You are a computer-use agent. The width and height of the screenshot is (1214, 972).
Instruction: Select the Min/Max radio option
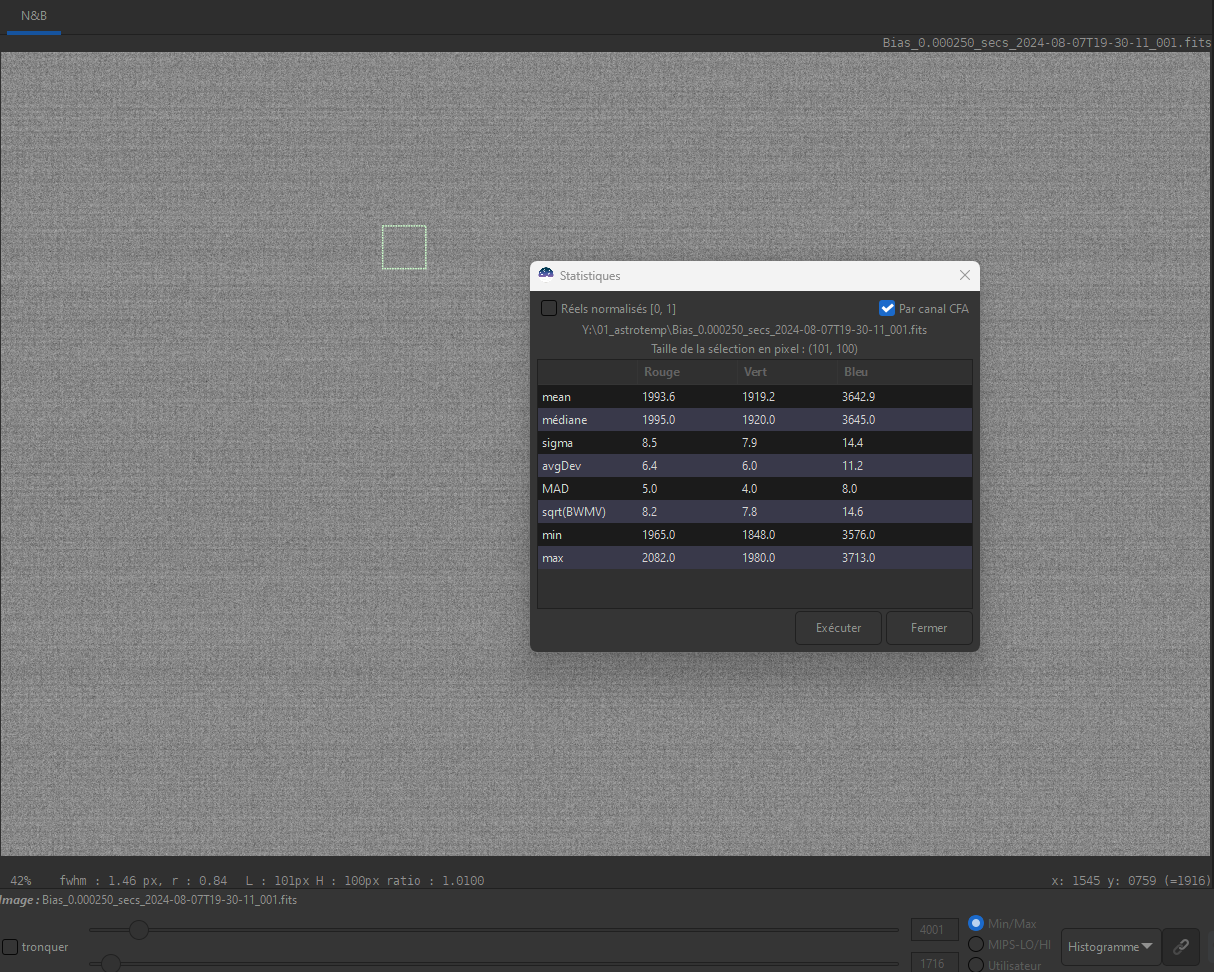click(x=976, y=923)
